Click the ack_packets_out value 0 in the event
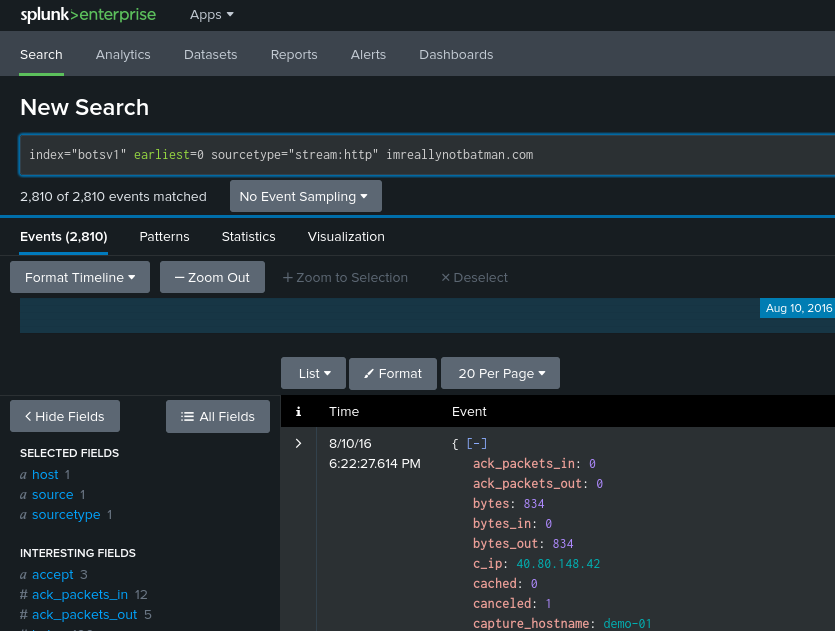Viewport: 835px width, 631px height. [x=600, y=484]
